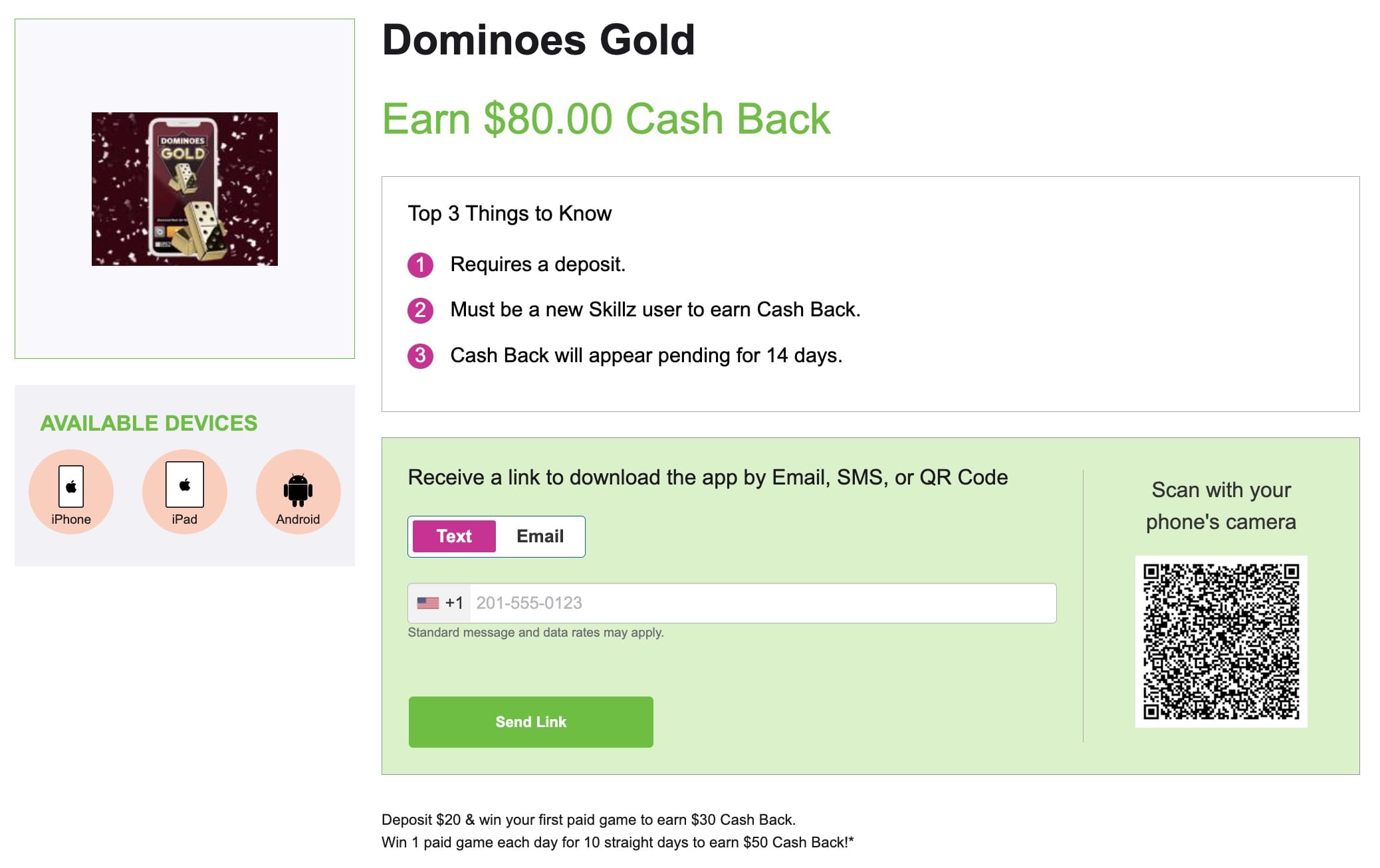Click the Apple logo inside the iPhone circle
Screen dimensions: 1380x868
(x=70, y=487)
